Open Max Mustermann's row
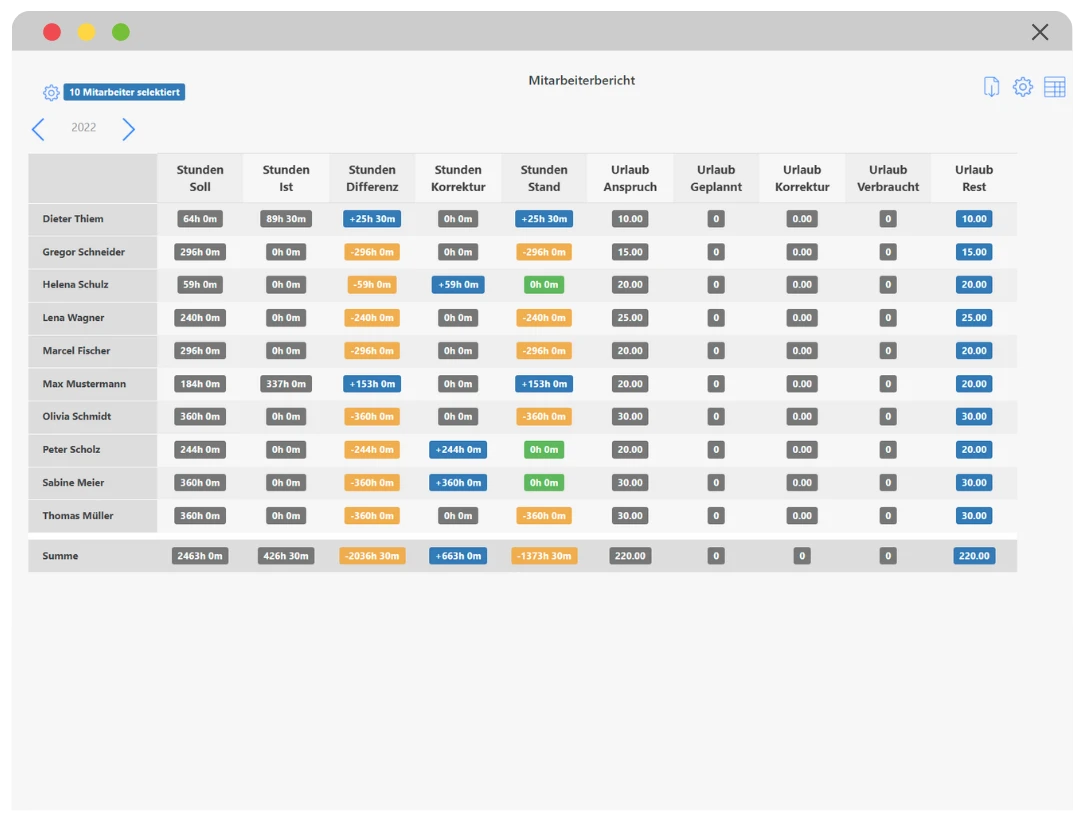Viewport: 1076px width, 824px height. coord(84,384)
